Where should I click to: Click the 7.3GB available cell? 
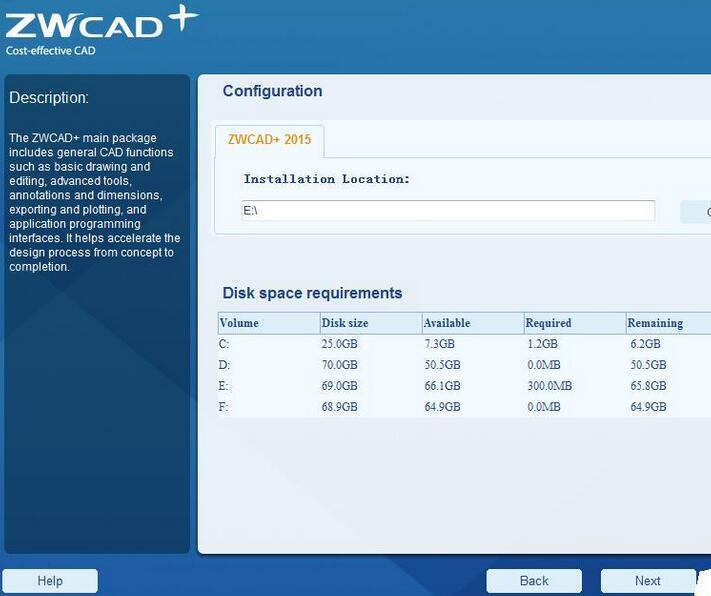tap(439, 344)
